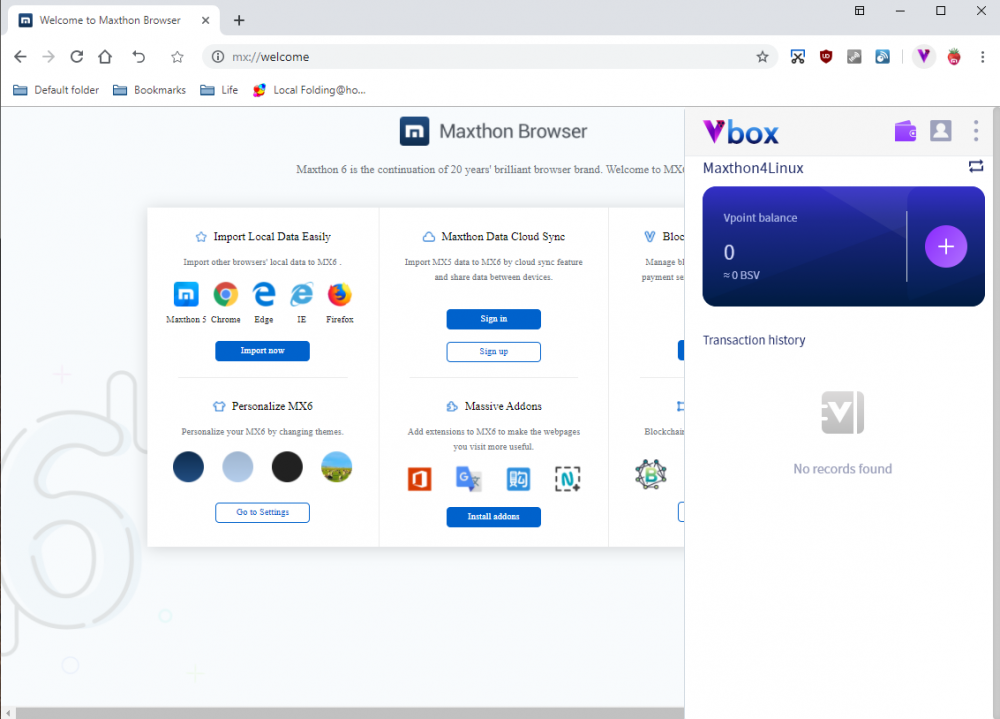1000x719 pixels.
Task: Open a new tab
Action: 239,20
